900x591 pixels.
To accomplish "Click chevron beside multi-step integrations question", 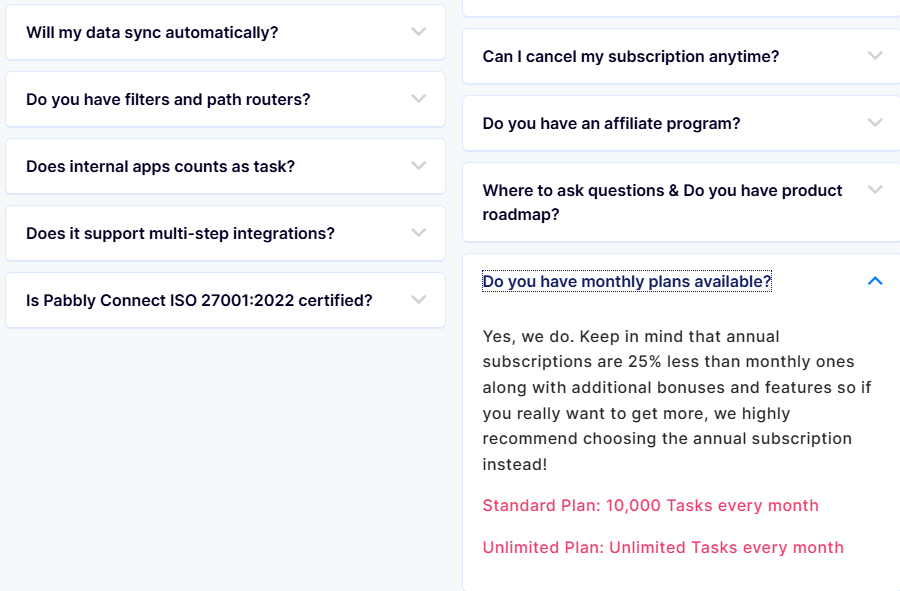I will [419, 232].
